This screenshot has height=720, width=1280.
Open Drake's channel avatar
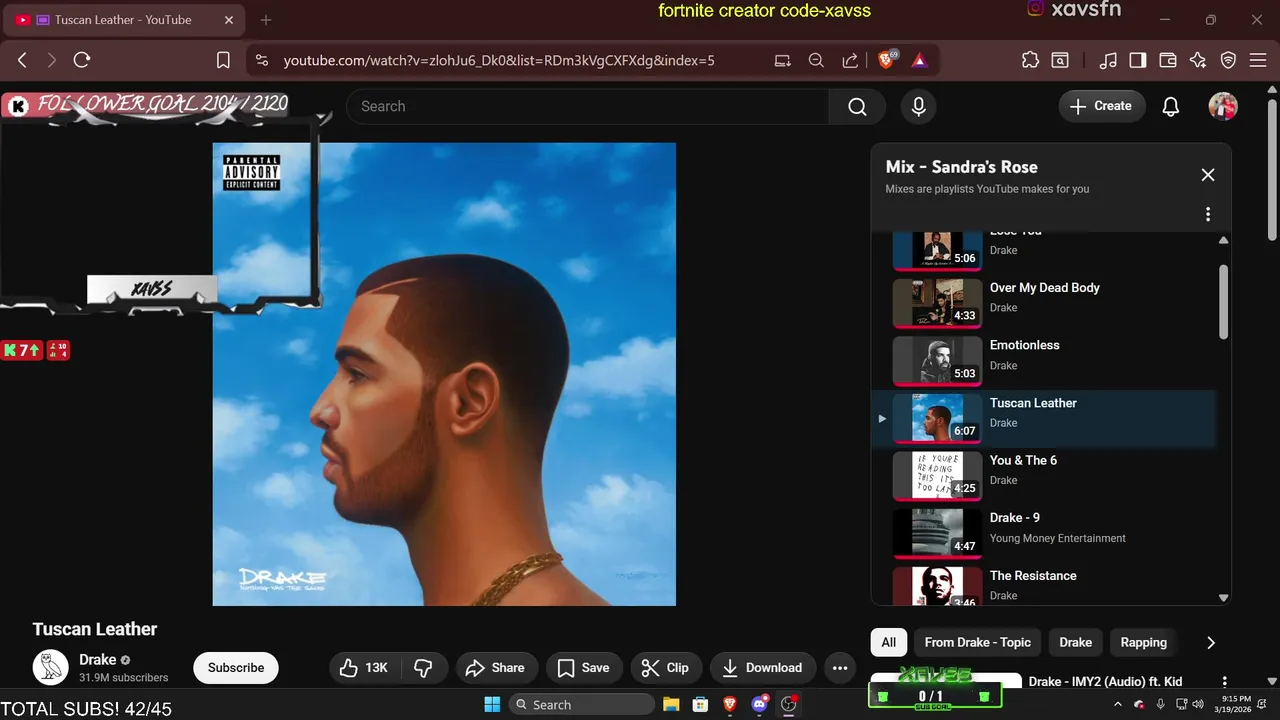(50, 667)
